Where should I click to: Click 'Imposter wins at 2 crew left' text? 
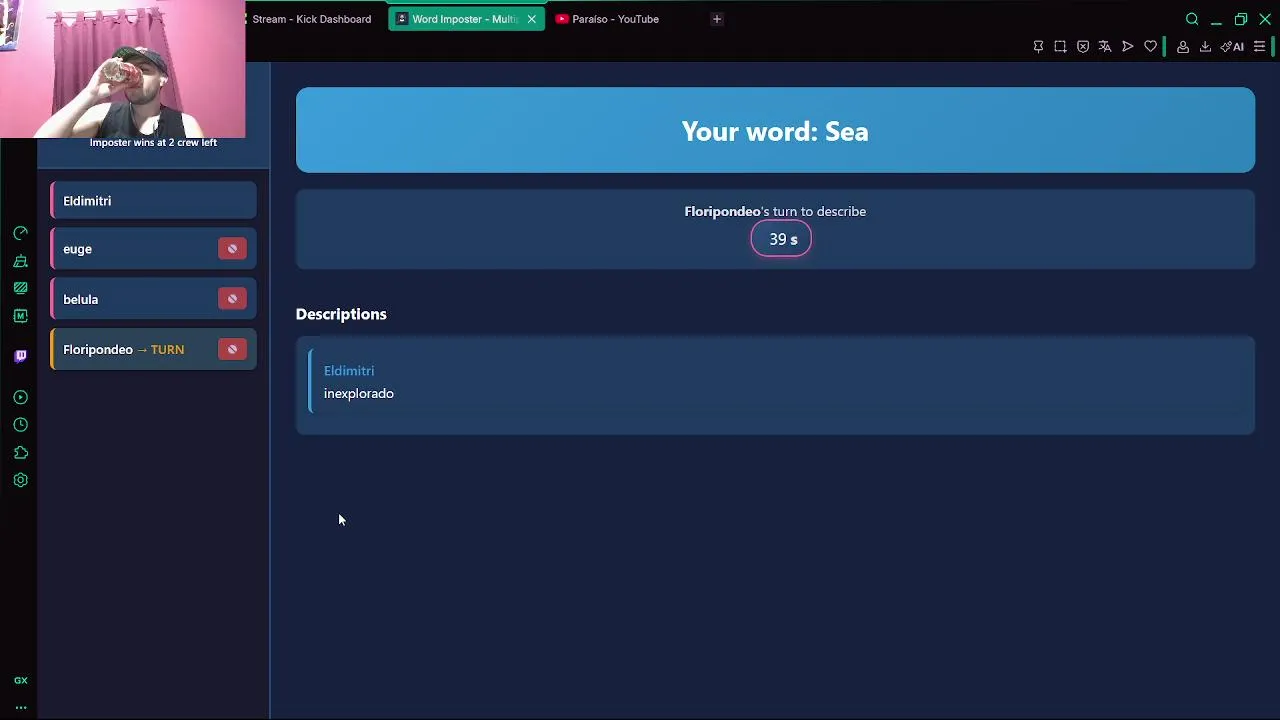[x=153, y=142]
